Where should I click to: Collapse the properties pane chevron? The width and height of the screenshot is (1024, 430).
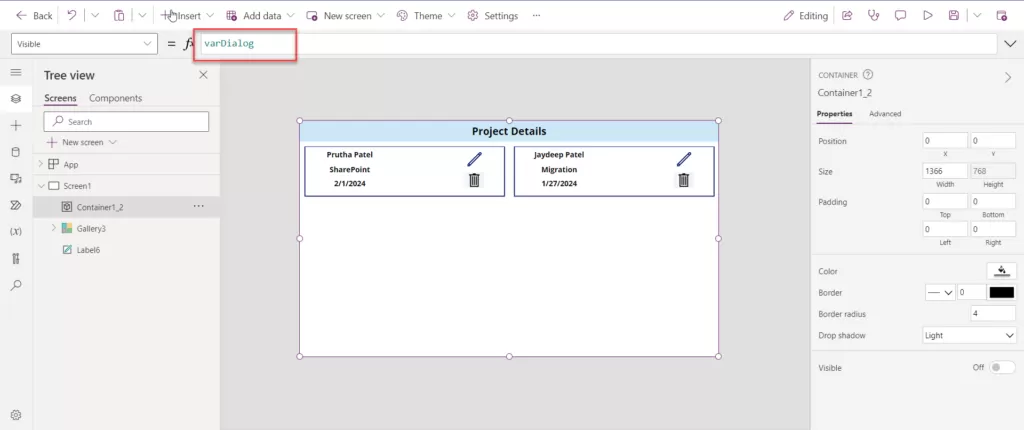[1008, 77]
